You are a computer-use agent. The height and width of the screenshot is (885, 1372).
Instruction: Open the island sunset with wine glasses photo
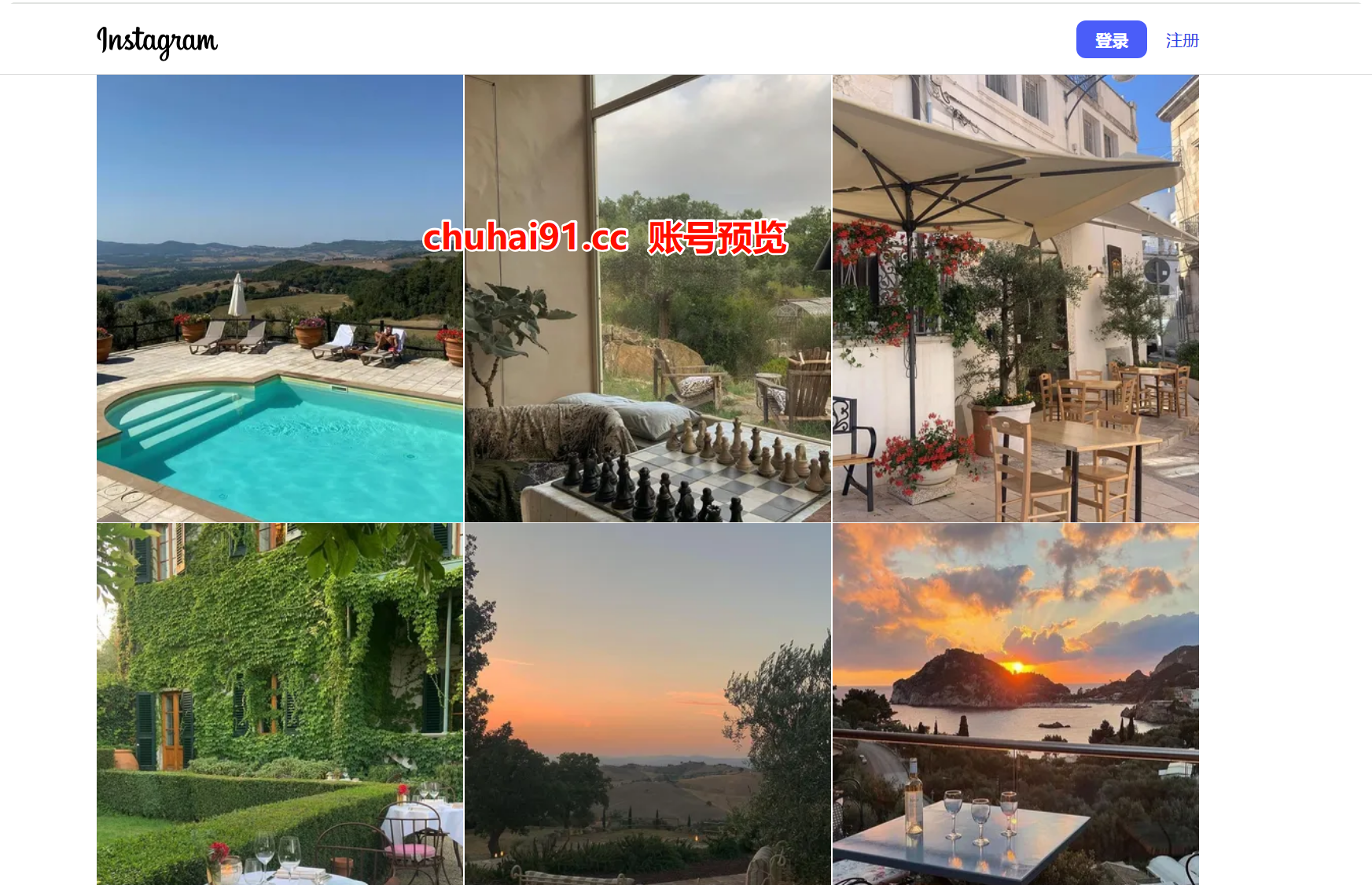(1016, 704)
